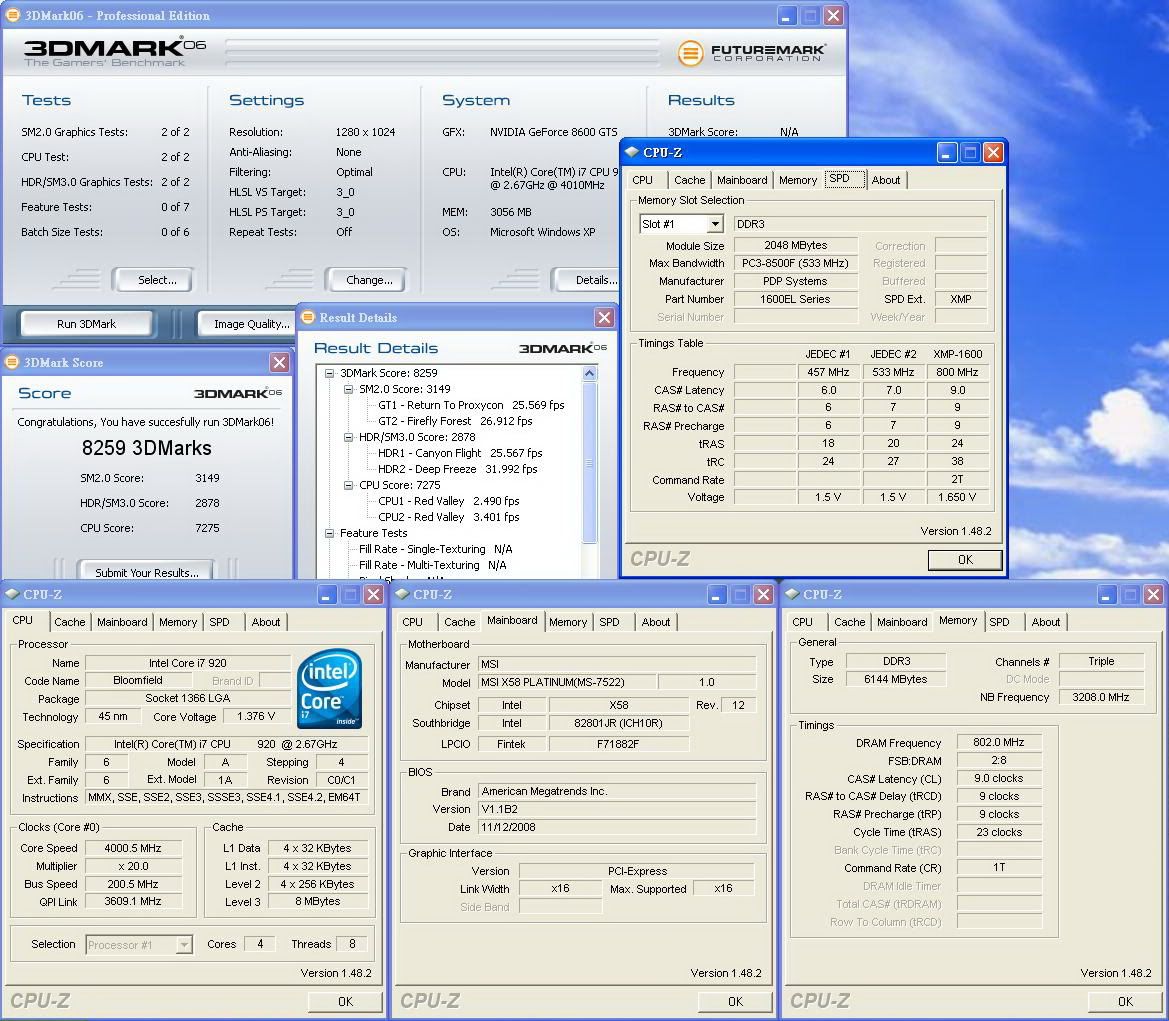Click the Image Quality... button
1169x1021 pixels.
[x=248, y=324]
